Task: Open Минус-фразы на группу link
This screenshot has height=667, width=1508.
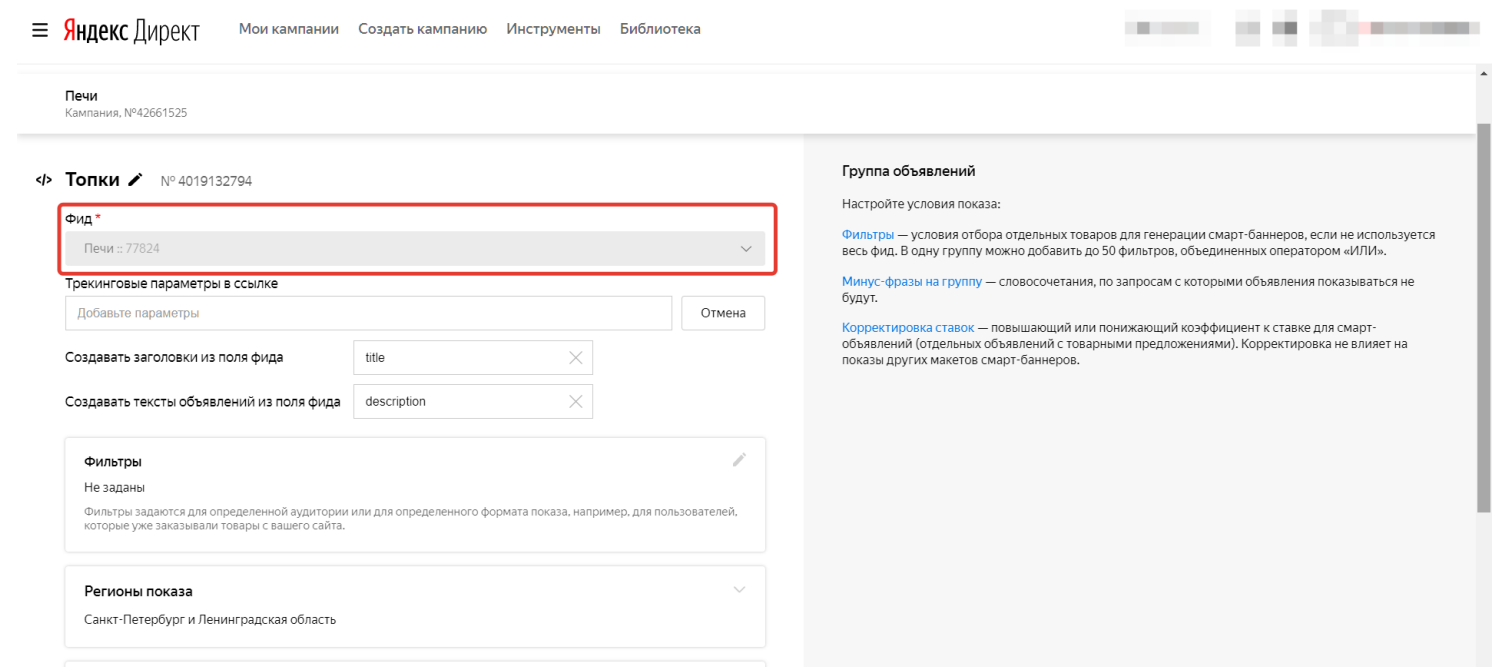Action: (x=911, y=282)
